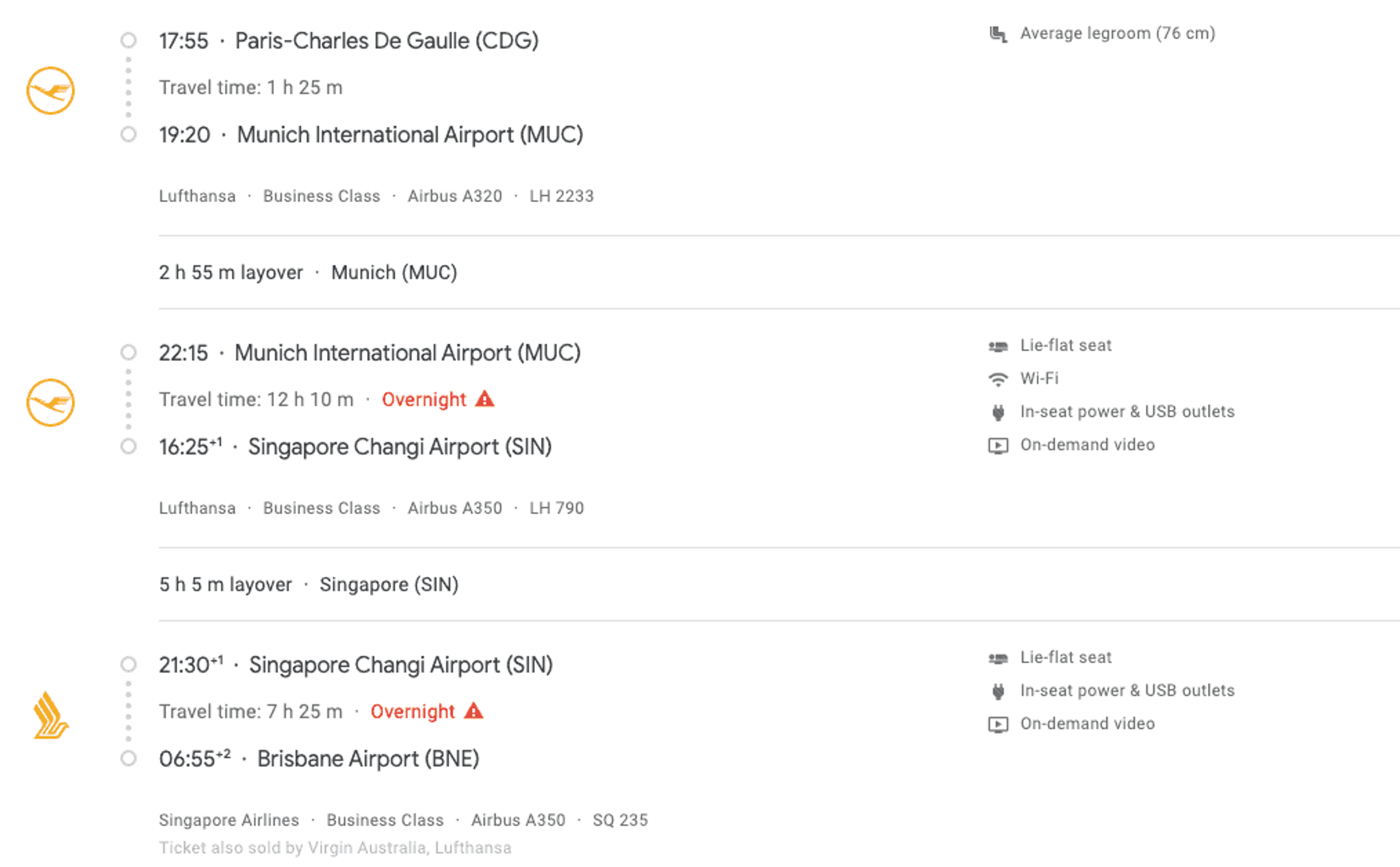This screenshot has height=867, width=1400.
Task: Click the Lufthansa logo beside the Munich–Singapore flight
Action: pos(50,403)
